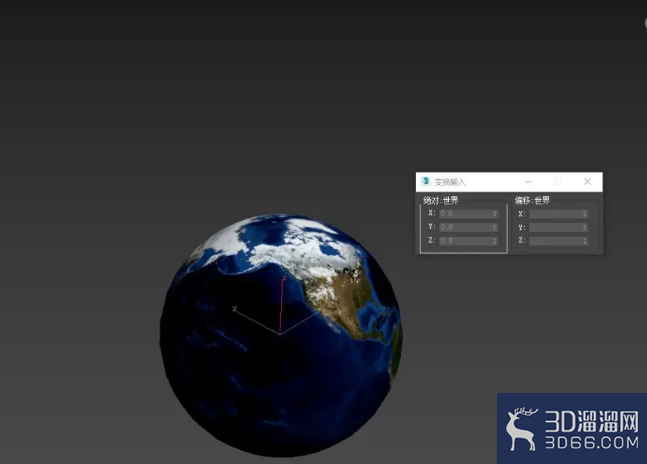This screenshot has height=464, width=647.
Task: Click the 绝对:世界 group label
Action: 441,200
